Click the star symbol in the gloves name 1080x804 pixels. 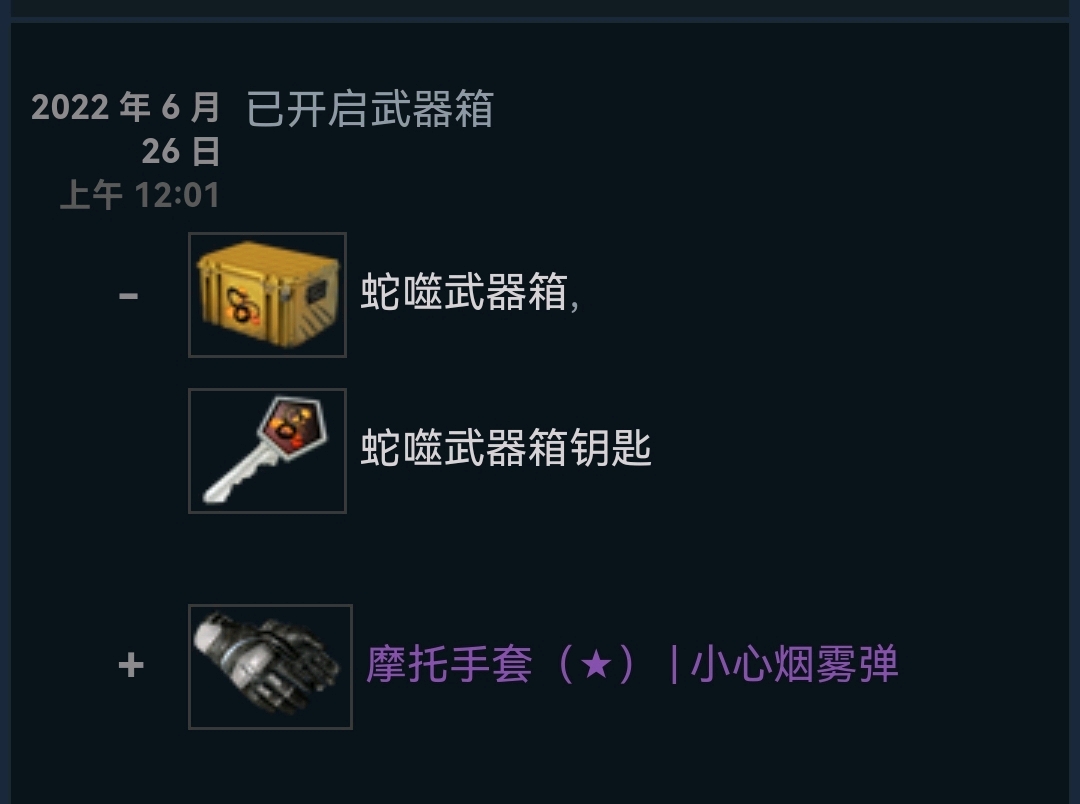[x=596, y=665]
